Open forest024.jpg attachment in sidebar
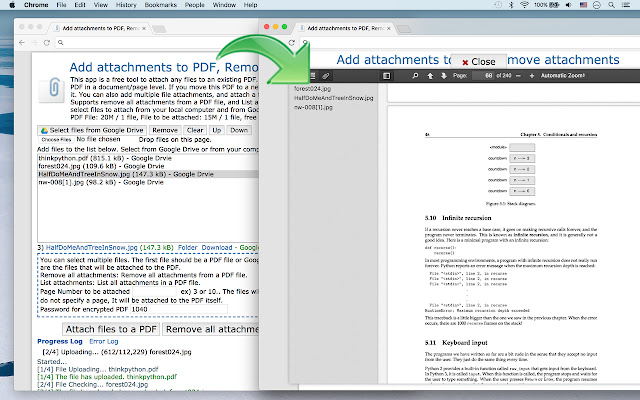 312,89
